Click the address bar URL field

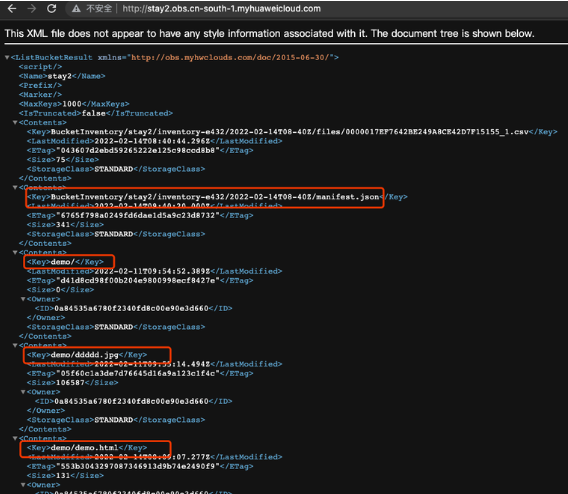221,9
